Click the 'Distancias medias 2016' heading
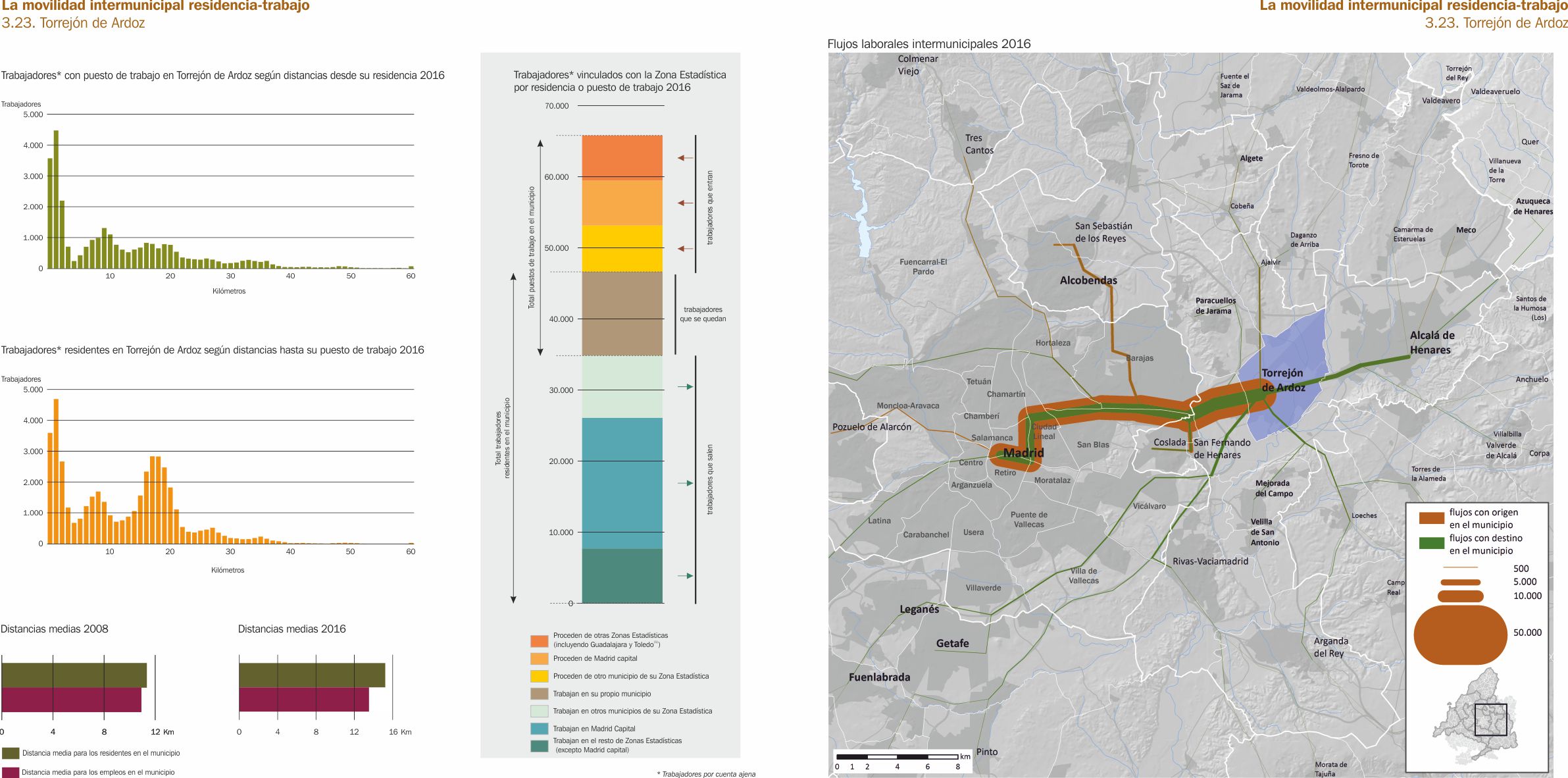 click(291, 629)
